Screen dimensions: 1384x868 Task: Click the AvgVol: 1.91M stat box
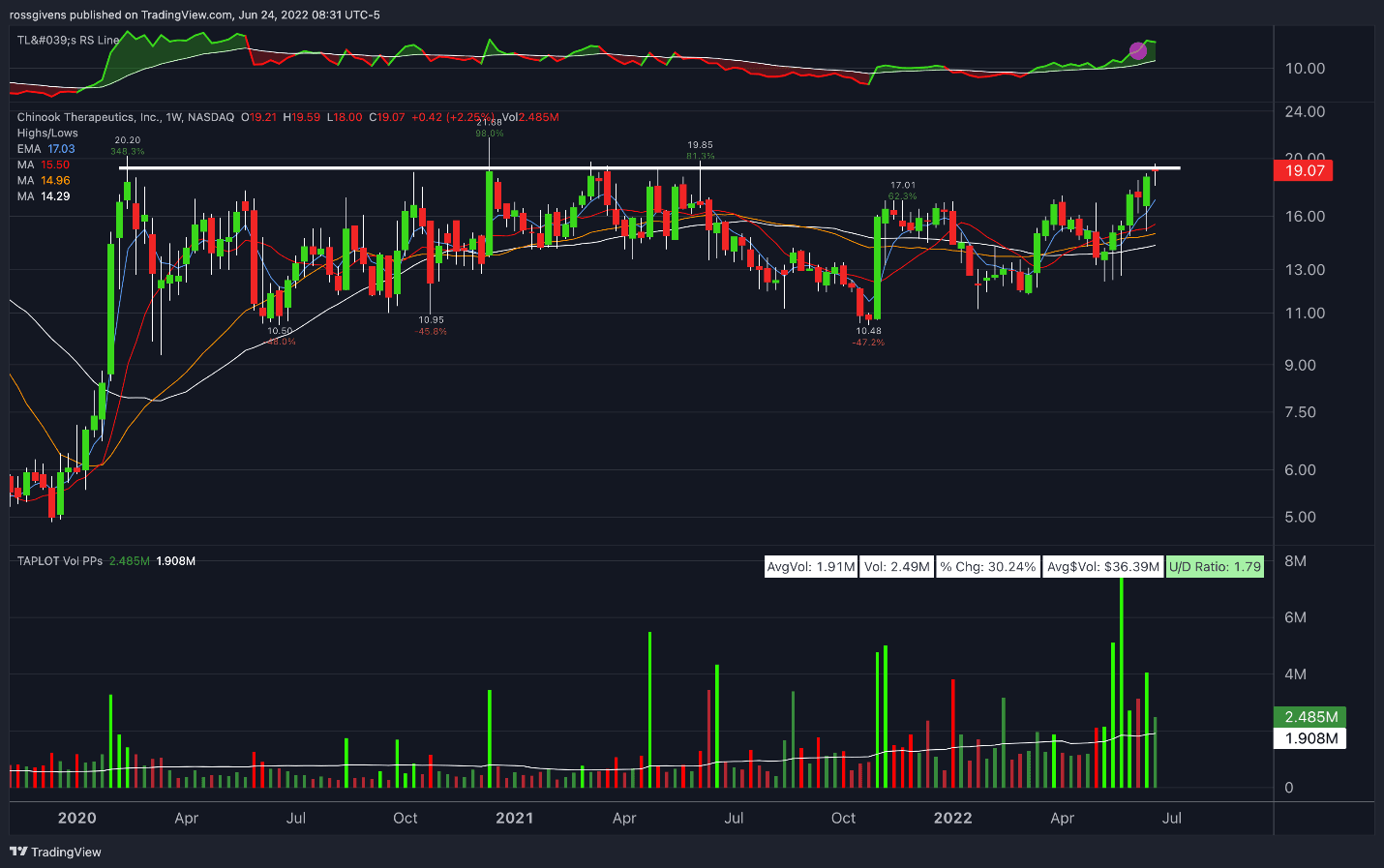811,566
